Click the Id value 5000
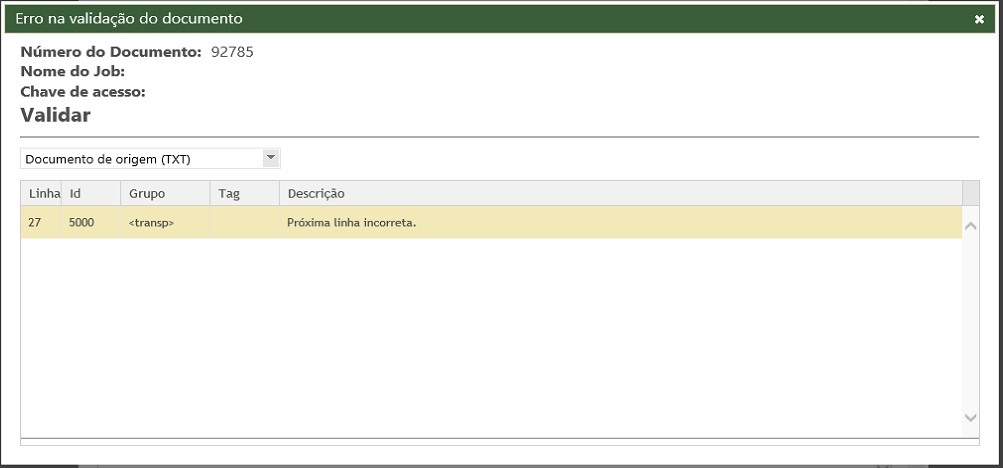This screenshot has height=468, width=1003. tap(82, 223)
